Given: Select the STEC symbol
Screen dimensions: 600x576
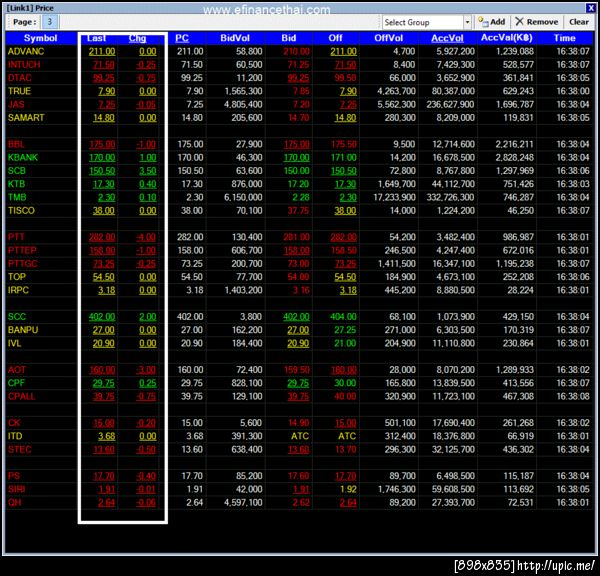Looking at the screenshot, I should (20, 449).
